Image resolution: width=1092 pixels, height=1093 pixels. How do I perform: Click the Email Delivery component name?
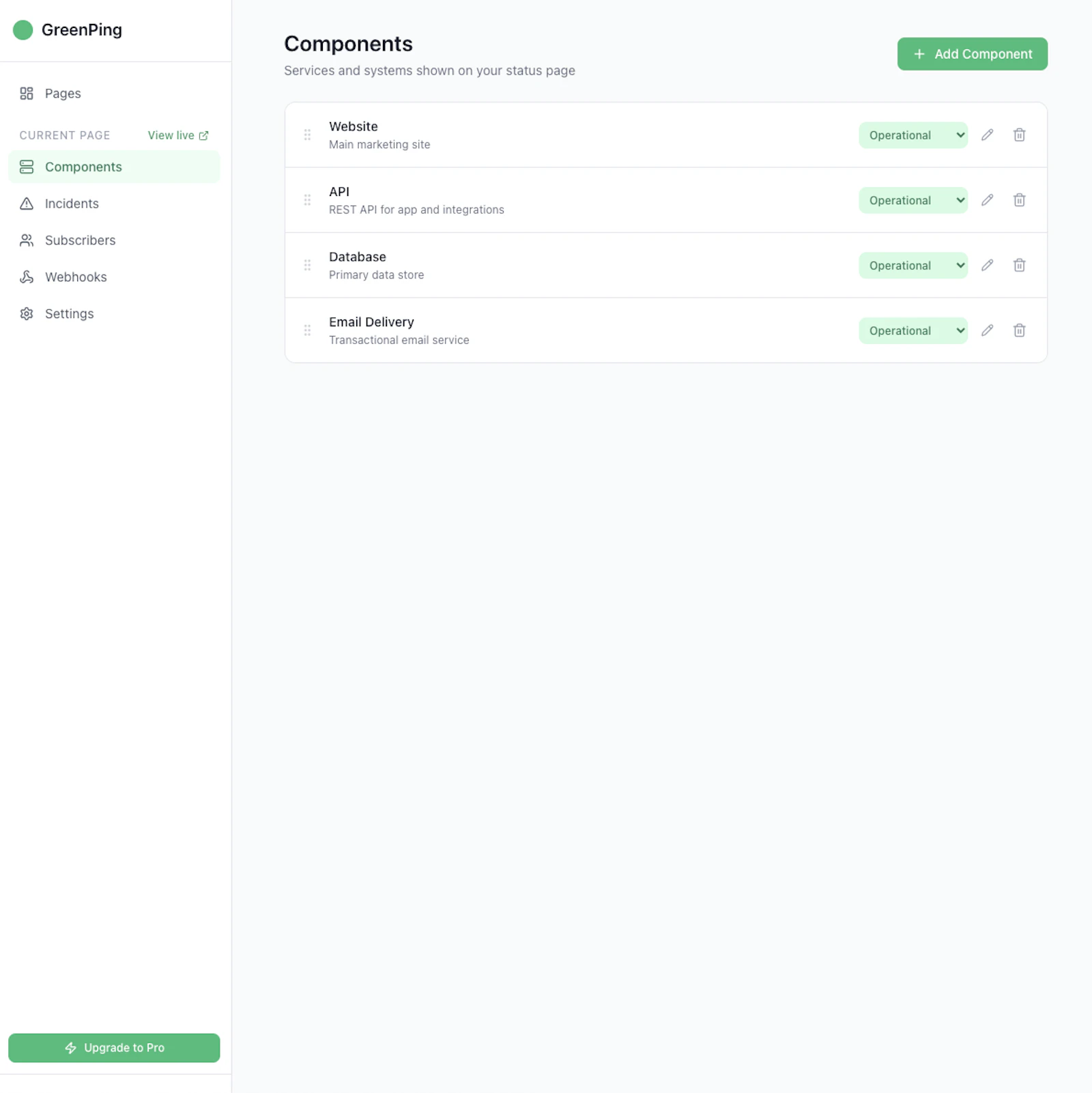[x=371, y=322]
